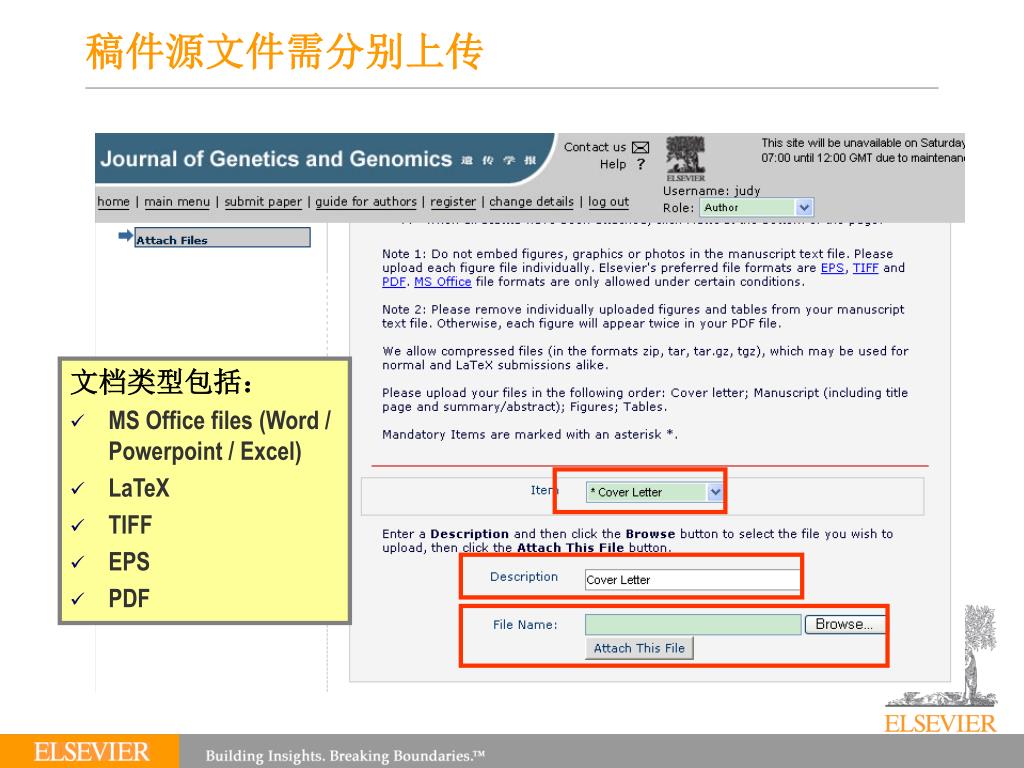Click the File Name input field
The image size is (1024, 768).
(x=693, y=624)
